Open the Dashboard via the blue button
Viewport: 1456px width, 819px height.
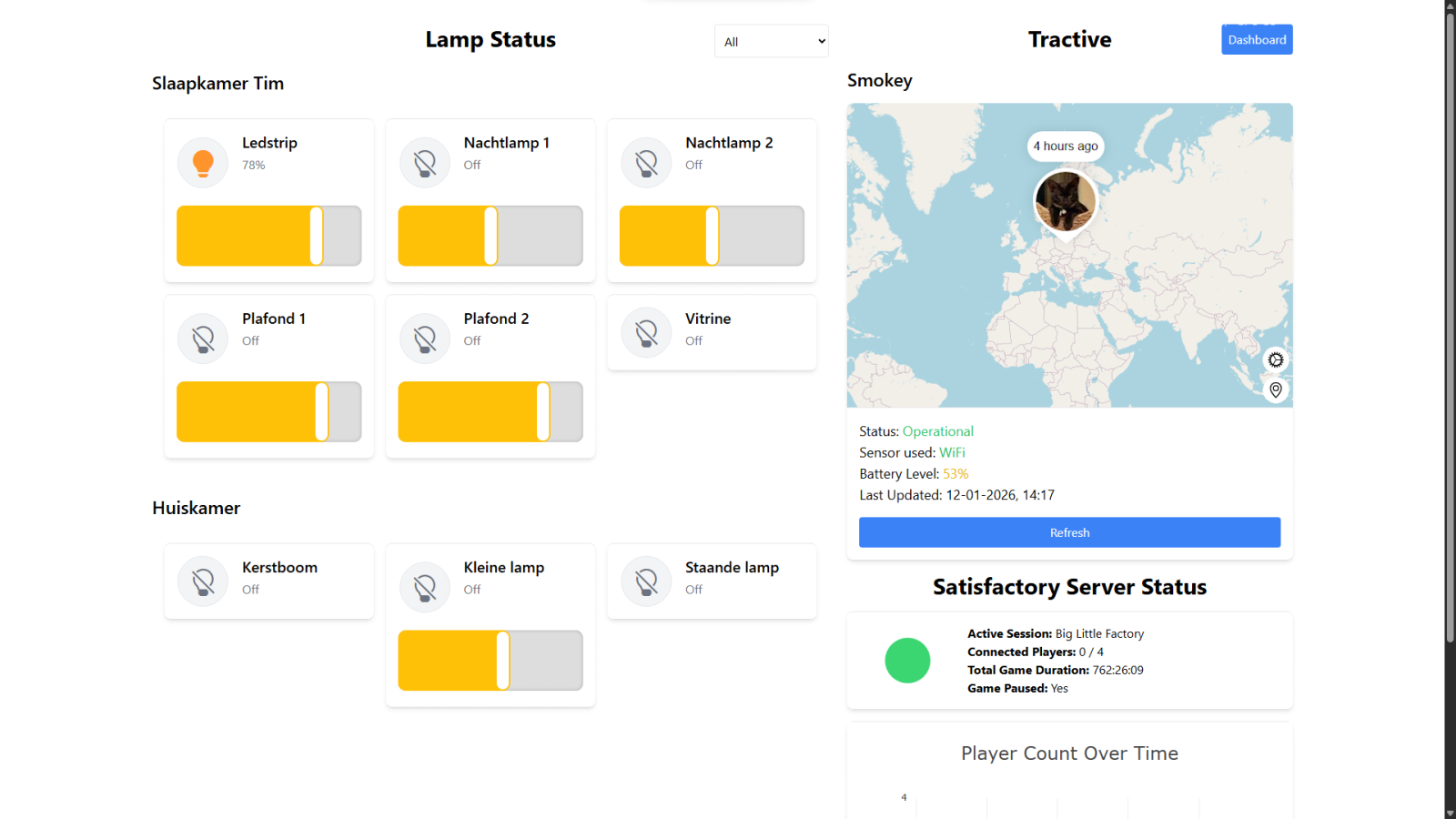click(x=1257, y=39)
